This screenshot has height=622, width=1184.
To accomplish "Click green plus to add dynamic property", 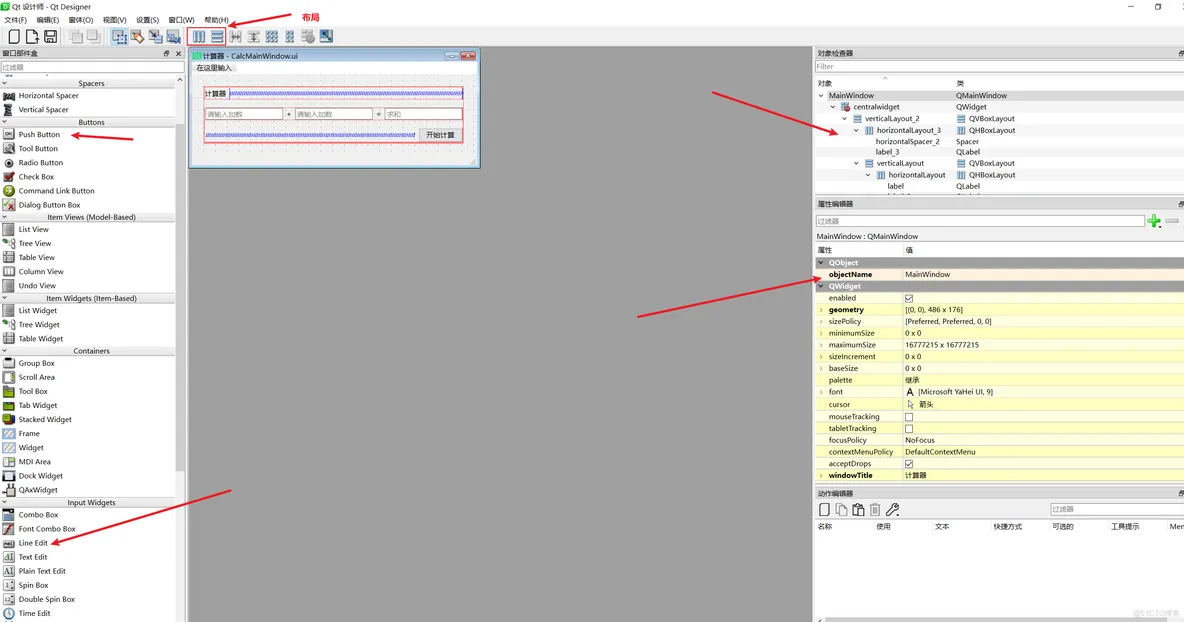I will coord(1154,221).
